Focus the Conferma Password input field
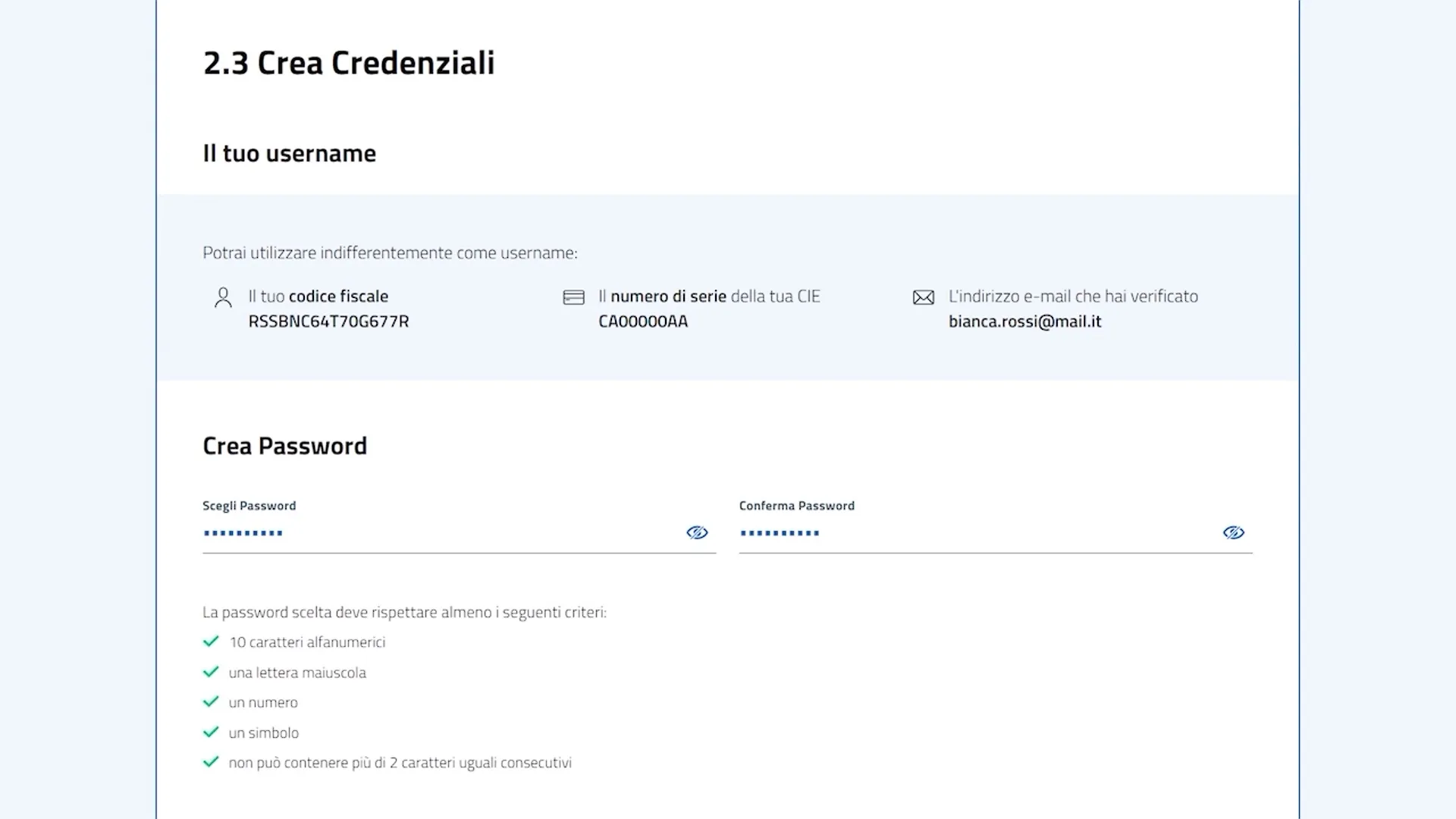This screenshot has height=819, width=1456. pos(977,533)
